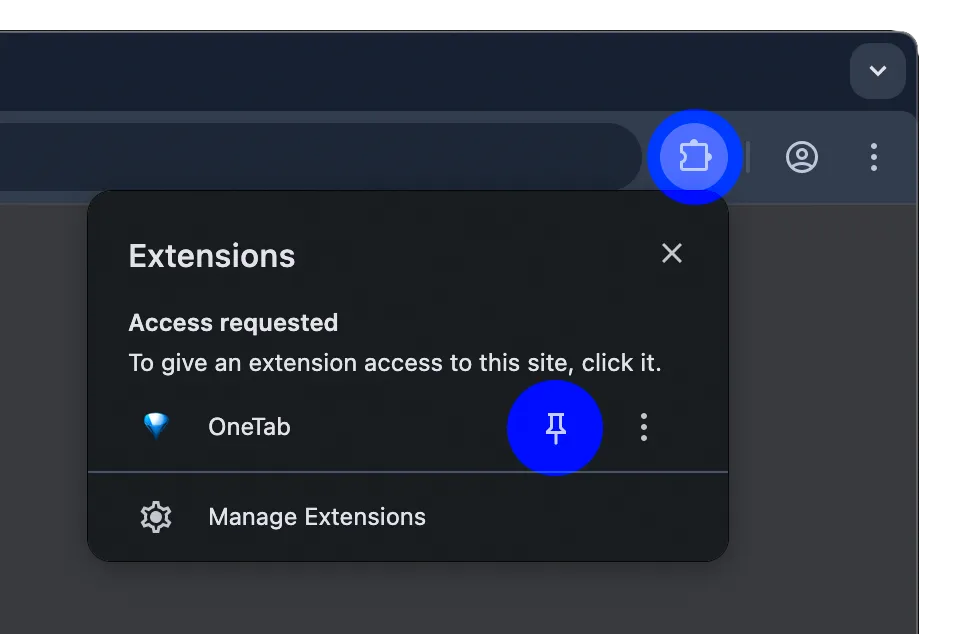This screenshot has width=960, height=634.
Task: Click the divider beside the profile icon
Action: [x=748, y=157]
